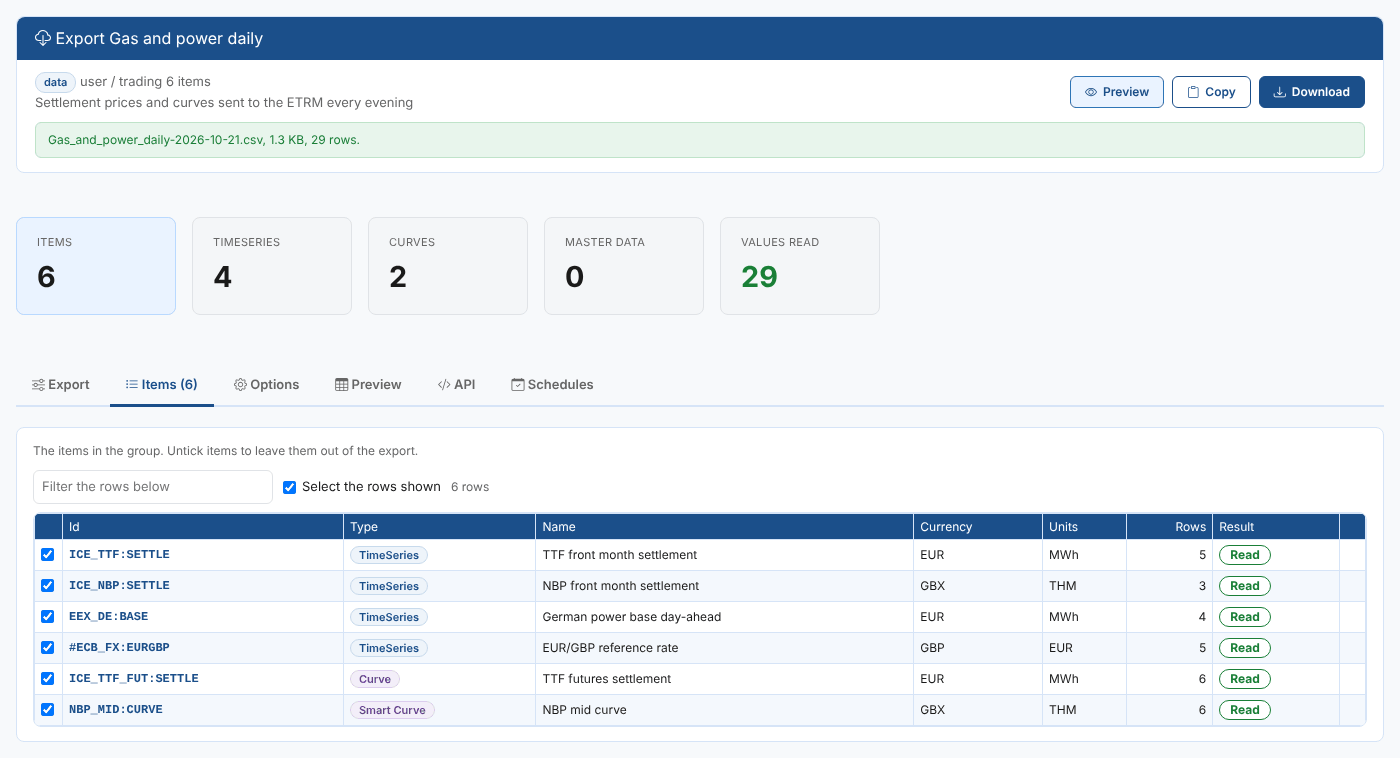The width and height of the screenshot is (1400, 758).
Task: Click the NBP_MID:CURVE id
Action: pos(116,710)
